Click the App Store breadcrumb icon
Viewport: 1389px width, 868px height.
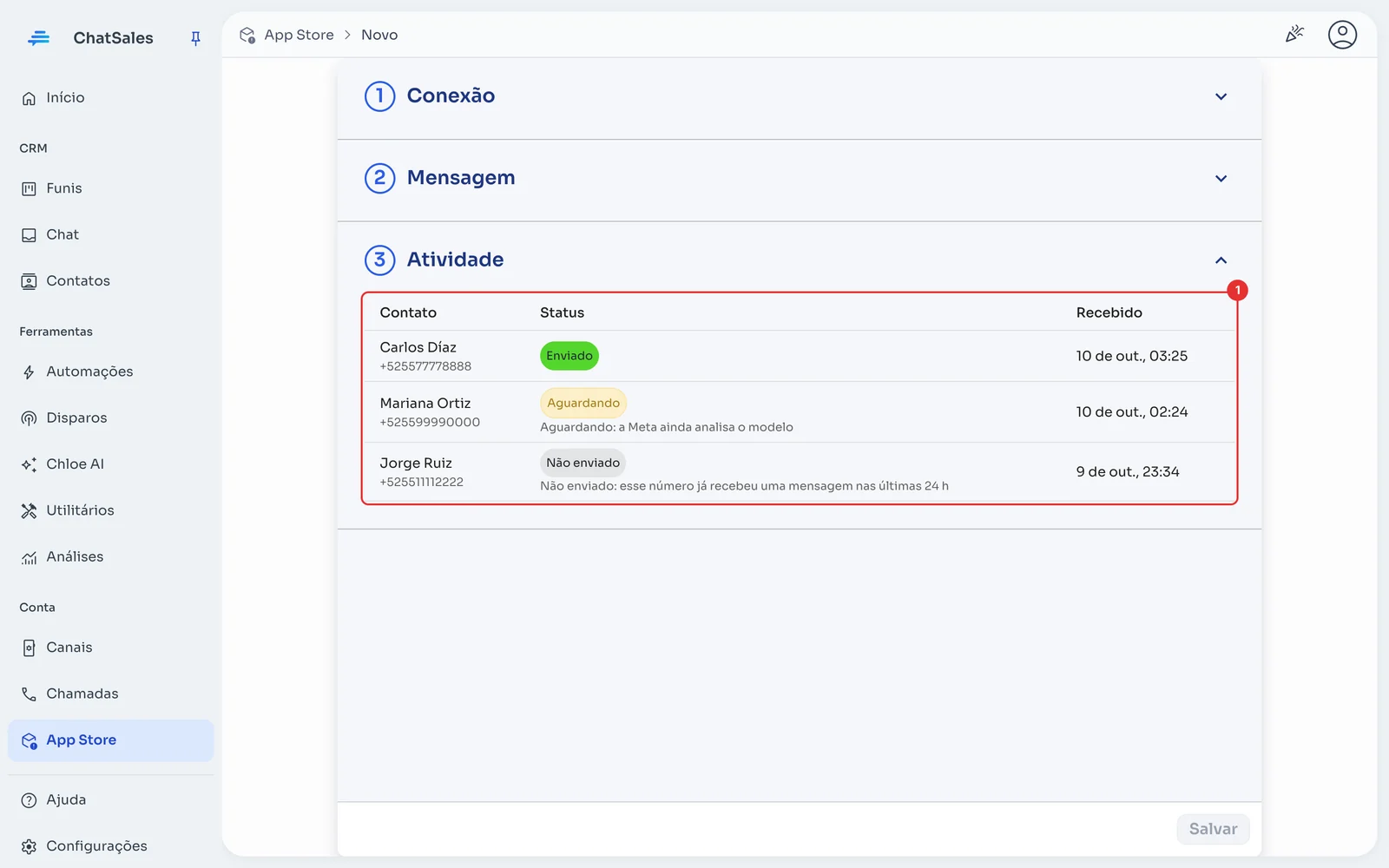247,35
